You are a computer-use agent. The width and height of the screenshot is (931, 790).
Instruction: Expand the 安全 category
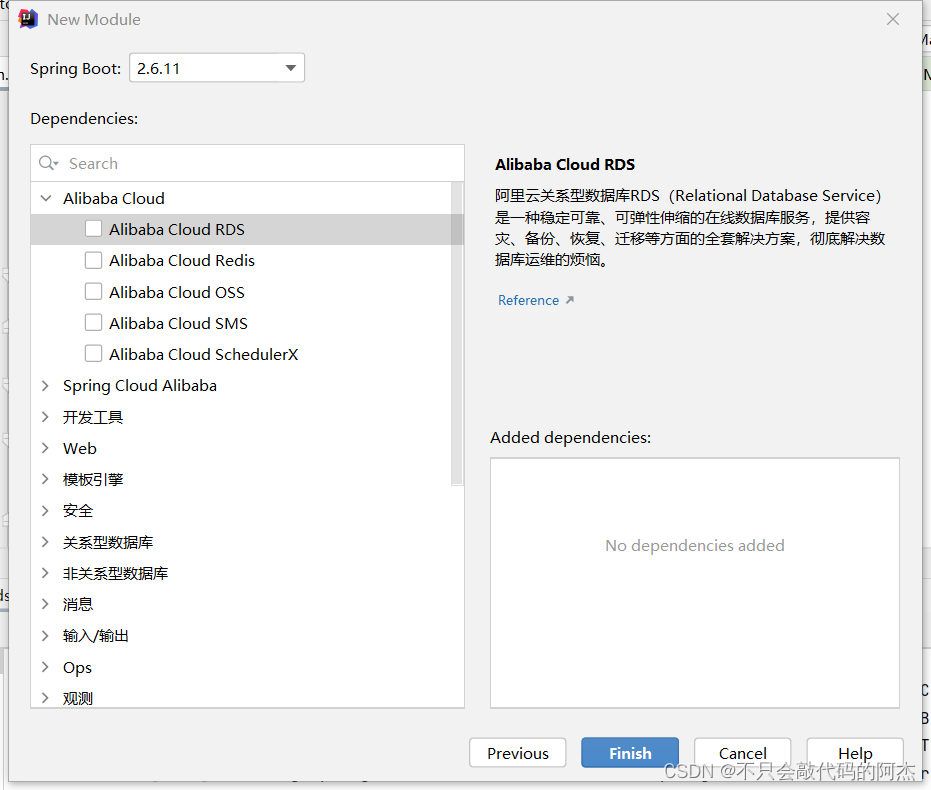(x=45, y=510)
